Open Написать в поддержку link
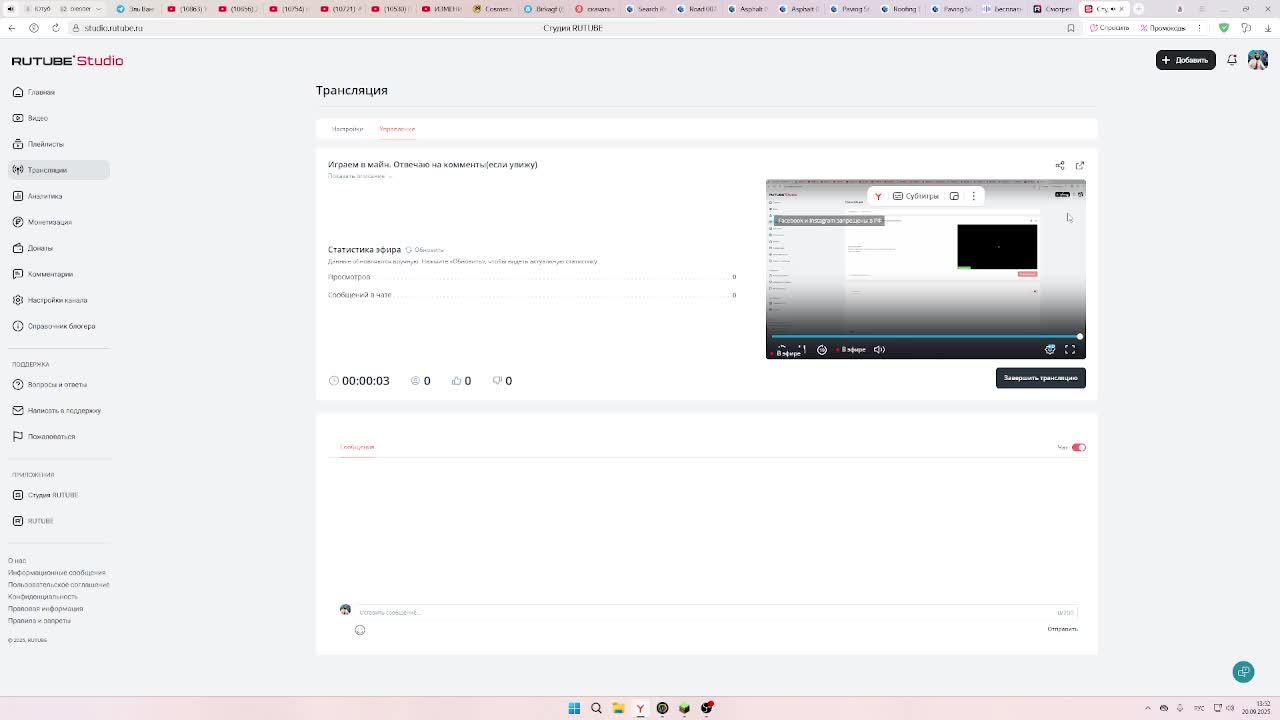The width and height of the screenshot is (1280, 720). pos(58,410)
